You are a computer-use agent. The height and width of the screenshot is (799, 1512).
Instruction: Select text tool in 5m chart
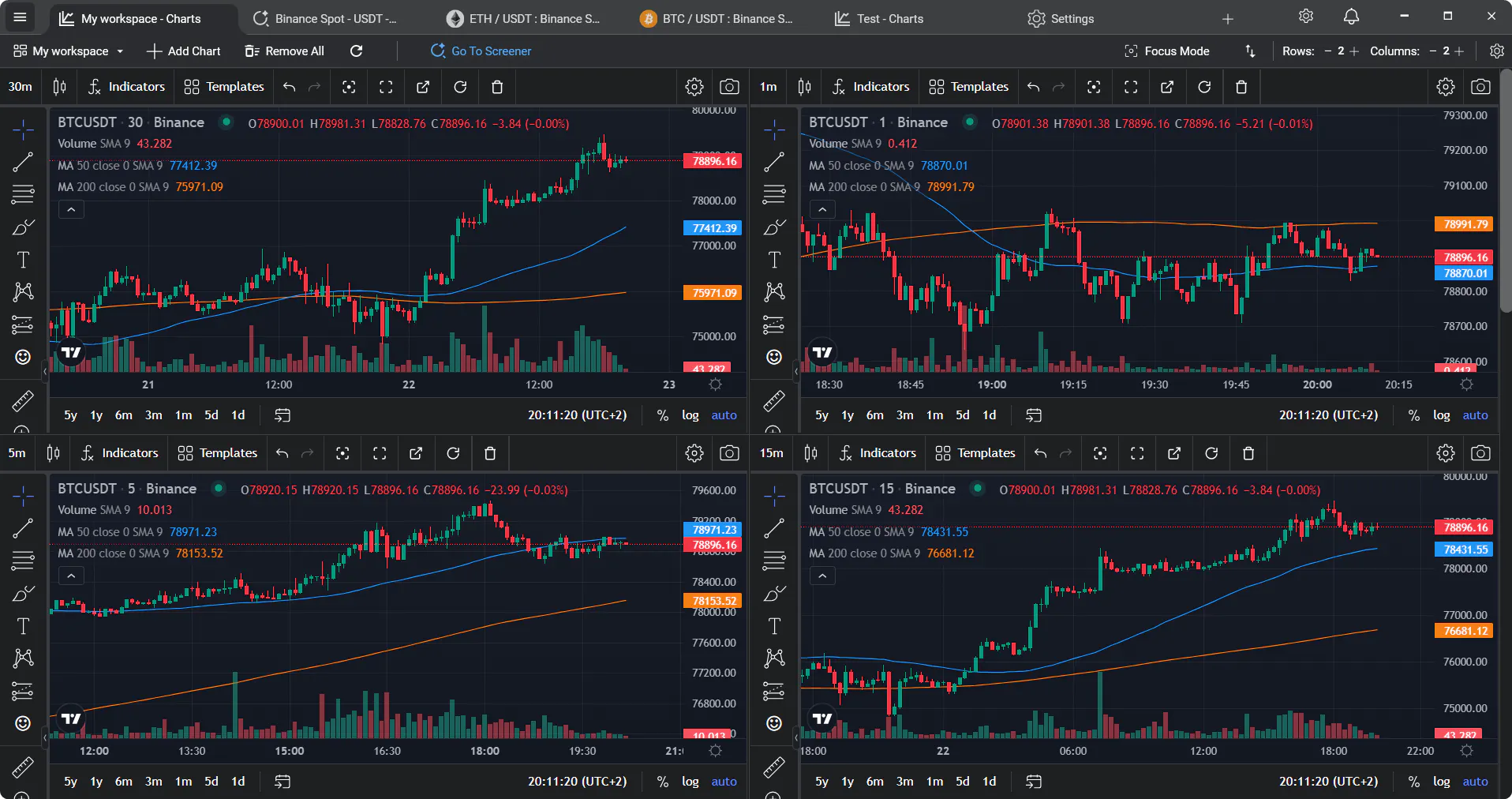tap(23, 626)
